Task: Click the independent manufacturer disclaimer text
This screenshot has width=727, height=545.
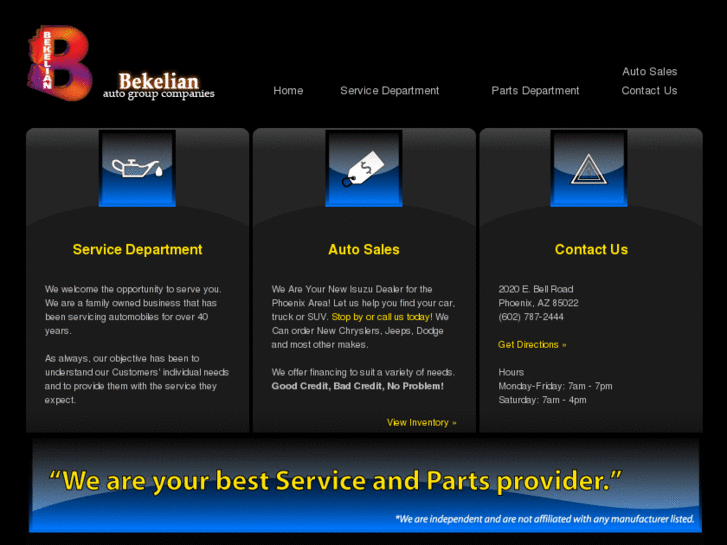Action: coord(545,519)
